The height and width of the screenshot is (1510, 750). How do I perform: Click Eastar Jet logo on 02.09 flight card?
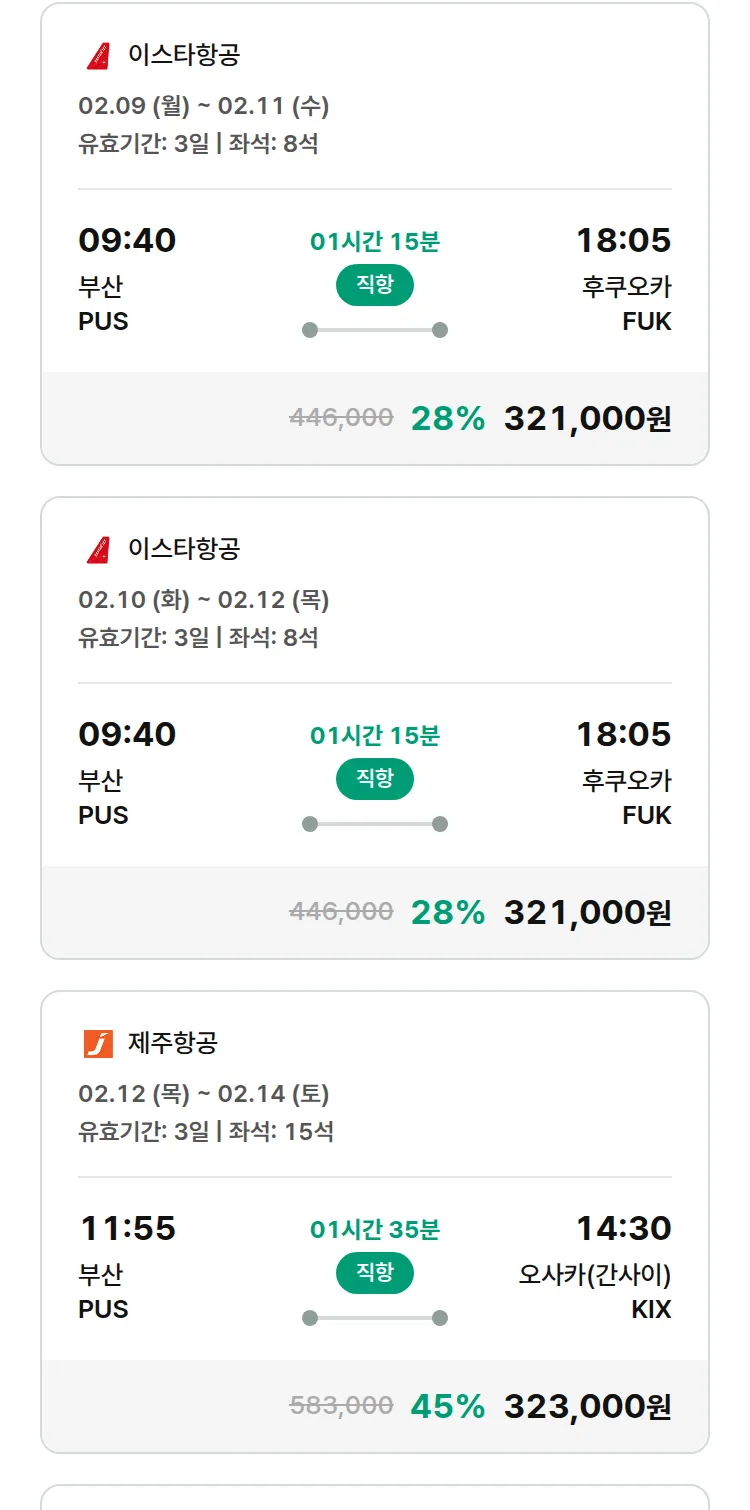[98, 56]
